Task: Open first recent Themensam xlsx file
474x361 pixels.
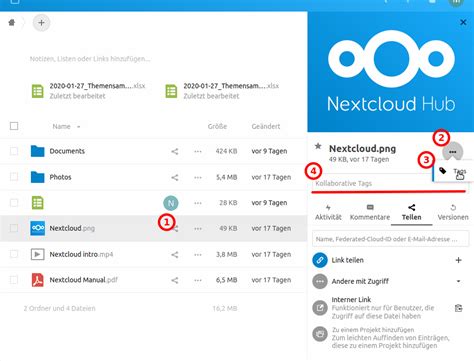Action: tap(88, 91)
